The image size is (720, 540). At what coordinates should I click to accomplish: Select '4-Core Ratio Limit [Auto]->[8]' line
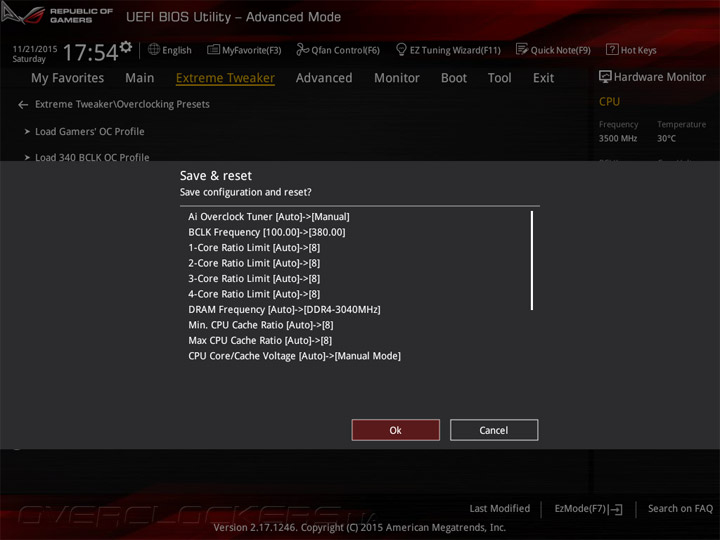(254, 294)
